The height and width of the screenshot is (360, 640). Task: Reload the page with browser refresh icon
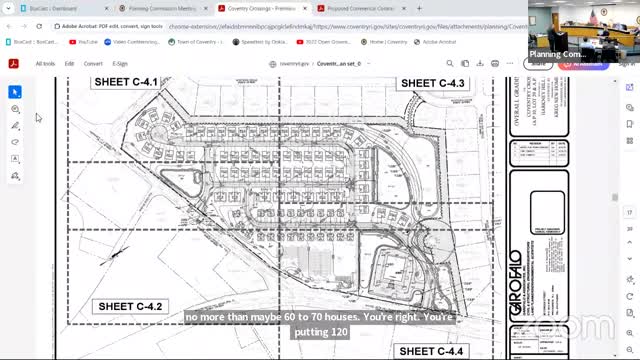[x=39, y=26]
